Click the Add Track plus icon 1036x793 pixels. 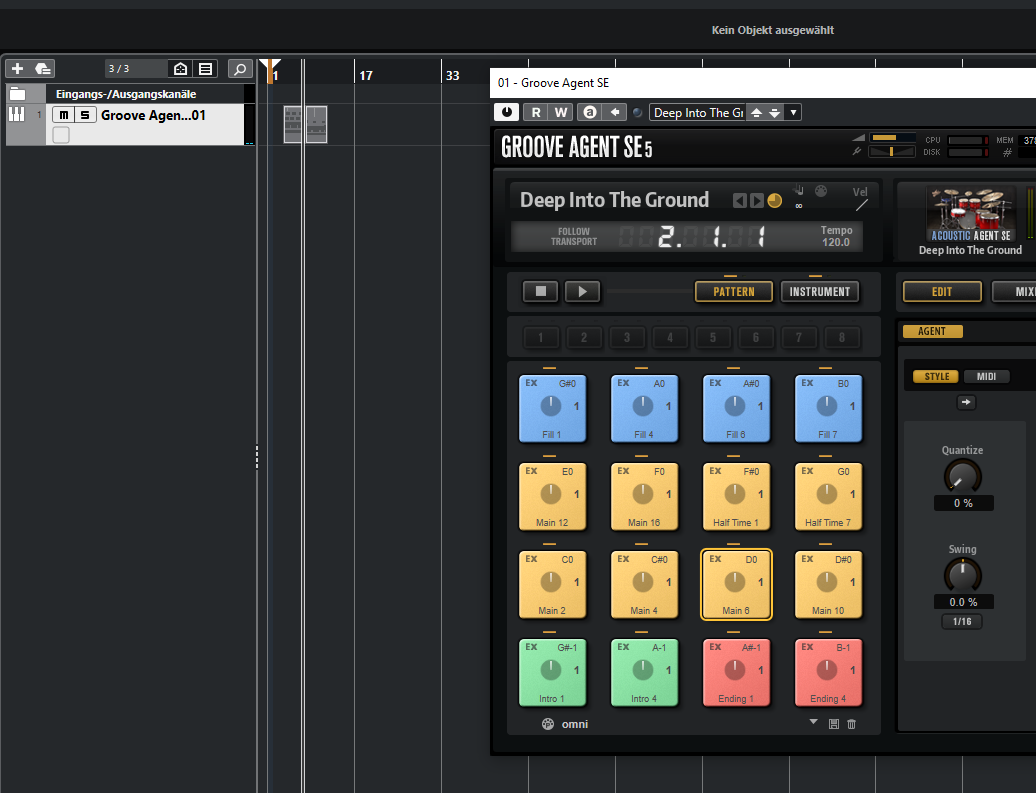[x=17, y=69]
